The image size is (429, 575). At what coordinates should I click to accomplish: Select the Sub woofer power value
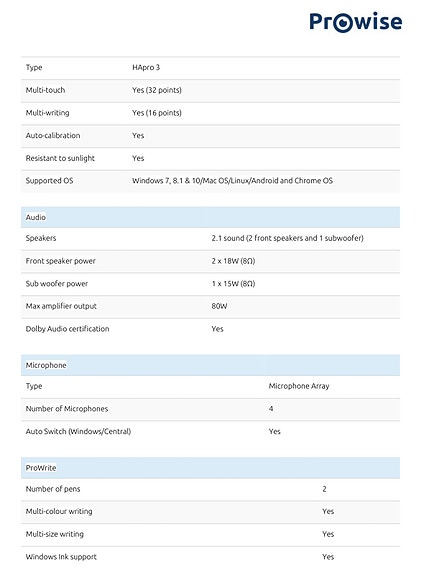point(233,283)
